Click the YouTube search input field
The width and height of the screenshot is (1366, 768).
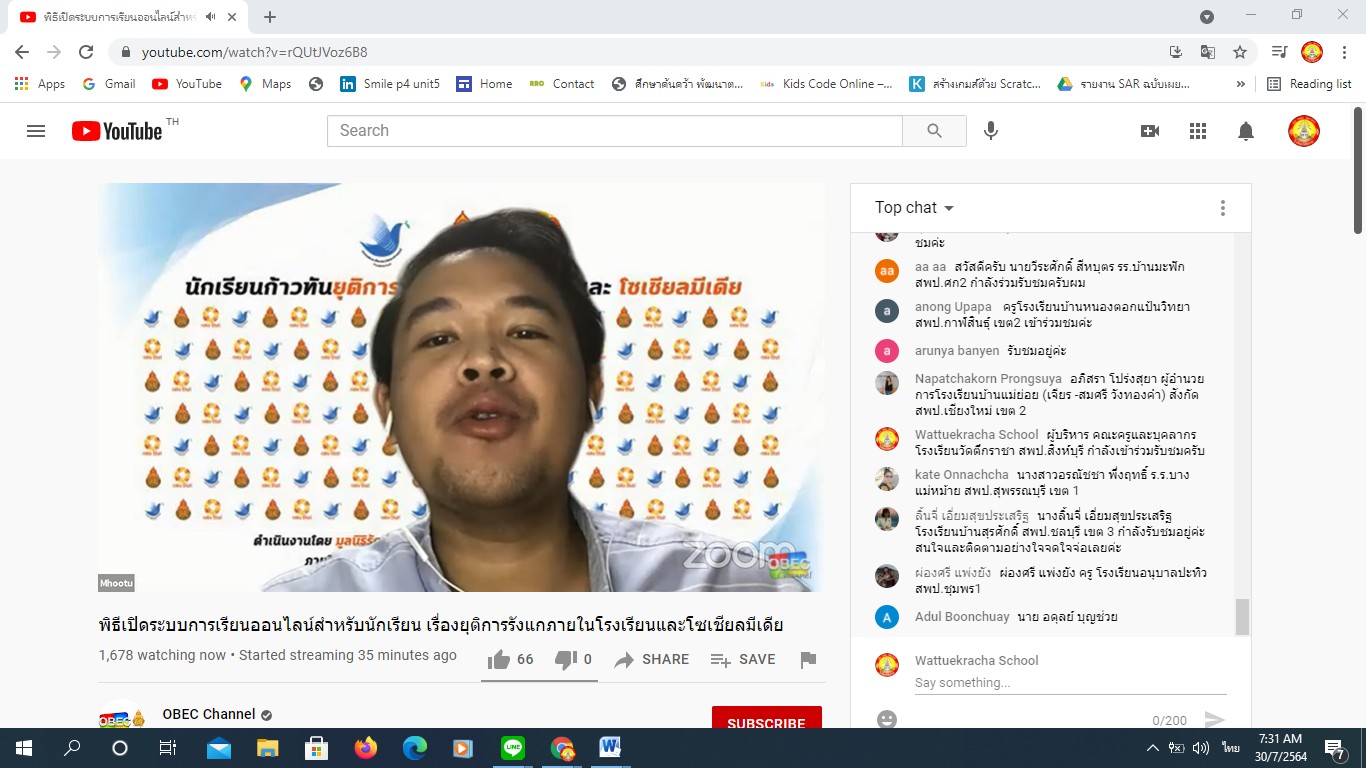(x=614, y=131)
